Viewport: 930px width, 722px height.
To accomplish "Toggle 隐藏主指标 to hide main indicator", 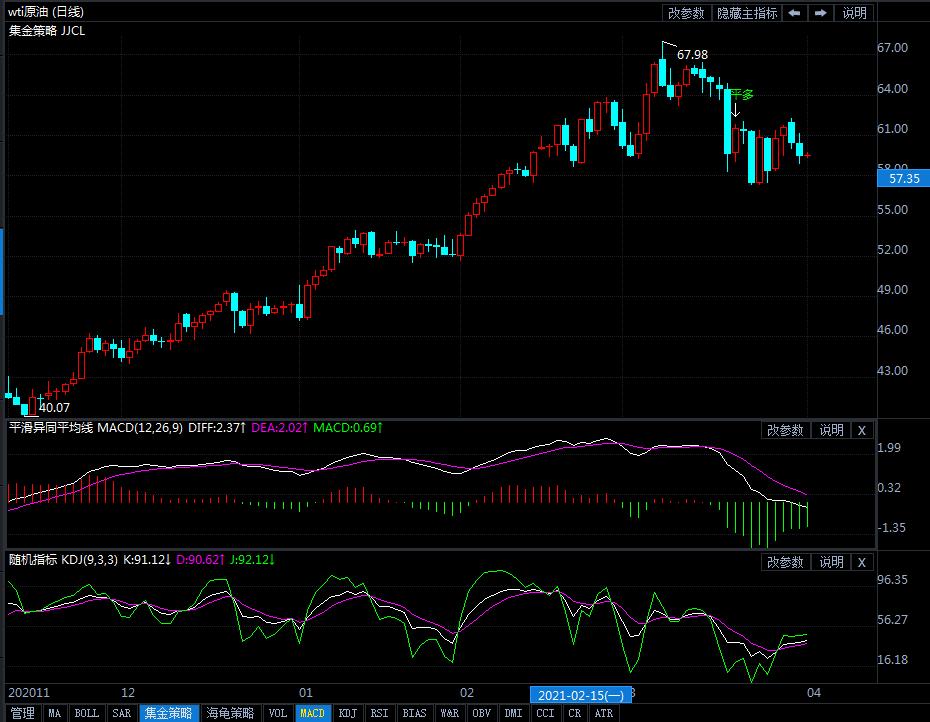I will click(747, 13).
